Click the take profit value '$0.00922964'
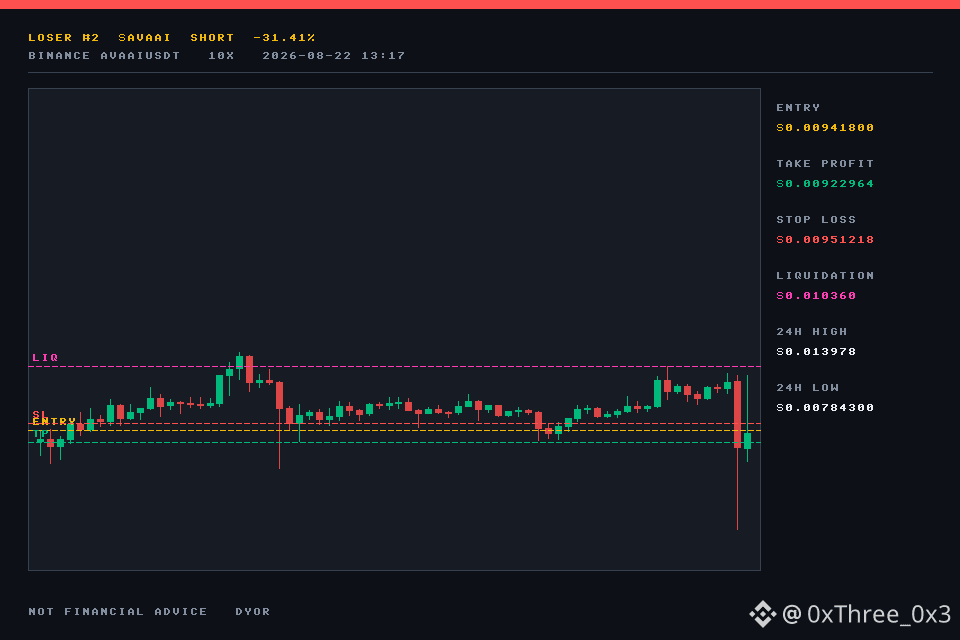 point(825,184)
